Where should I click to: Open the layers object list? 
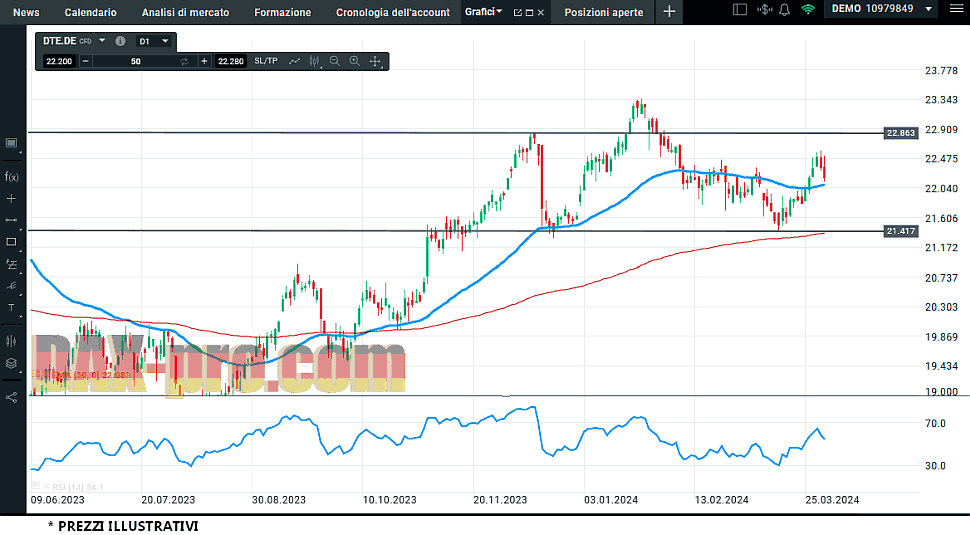(11, 363)
